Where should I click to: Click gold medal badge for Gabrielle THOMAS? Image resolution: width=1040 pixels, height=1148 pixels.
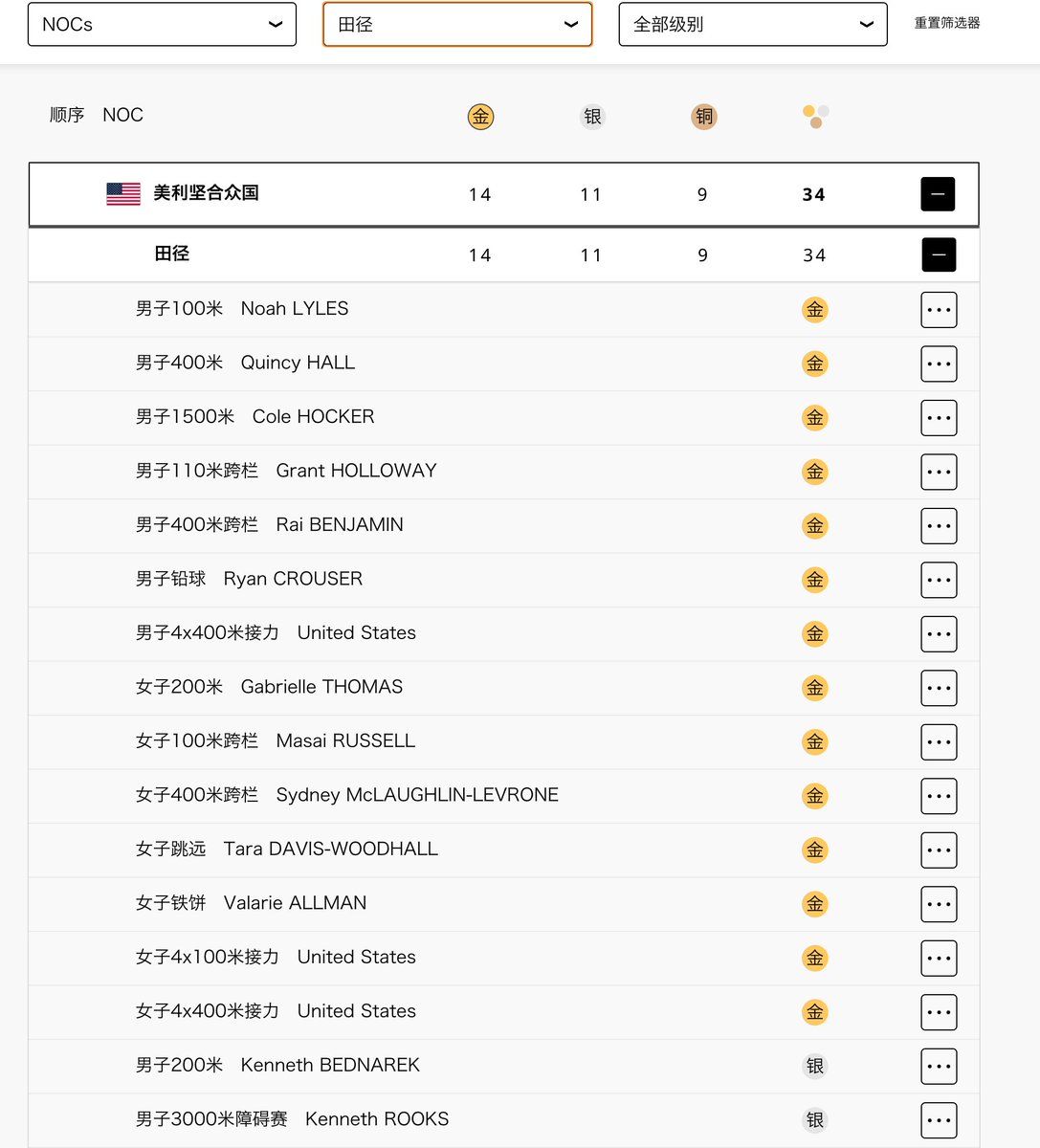pyautogui.click(x=815, y=688)
